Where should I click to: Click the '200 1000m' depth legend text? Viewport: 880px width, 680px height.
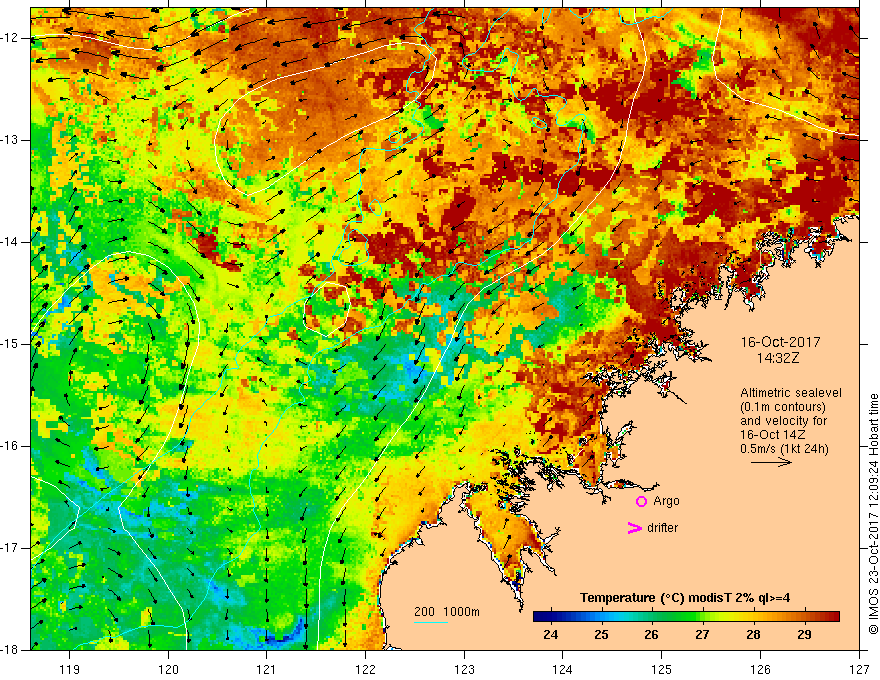coord(447,612)
